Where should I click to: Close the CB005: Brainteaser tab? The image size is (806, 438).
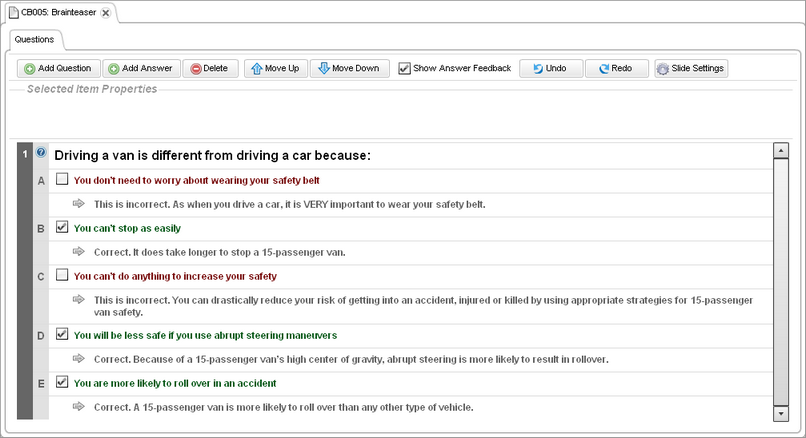click(x=106, y=12)
